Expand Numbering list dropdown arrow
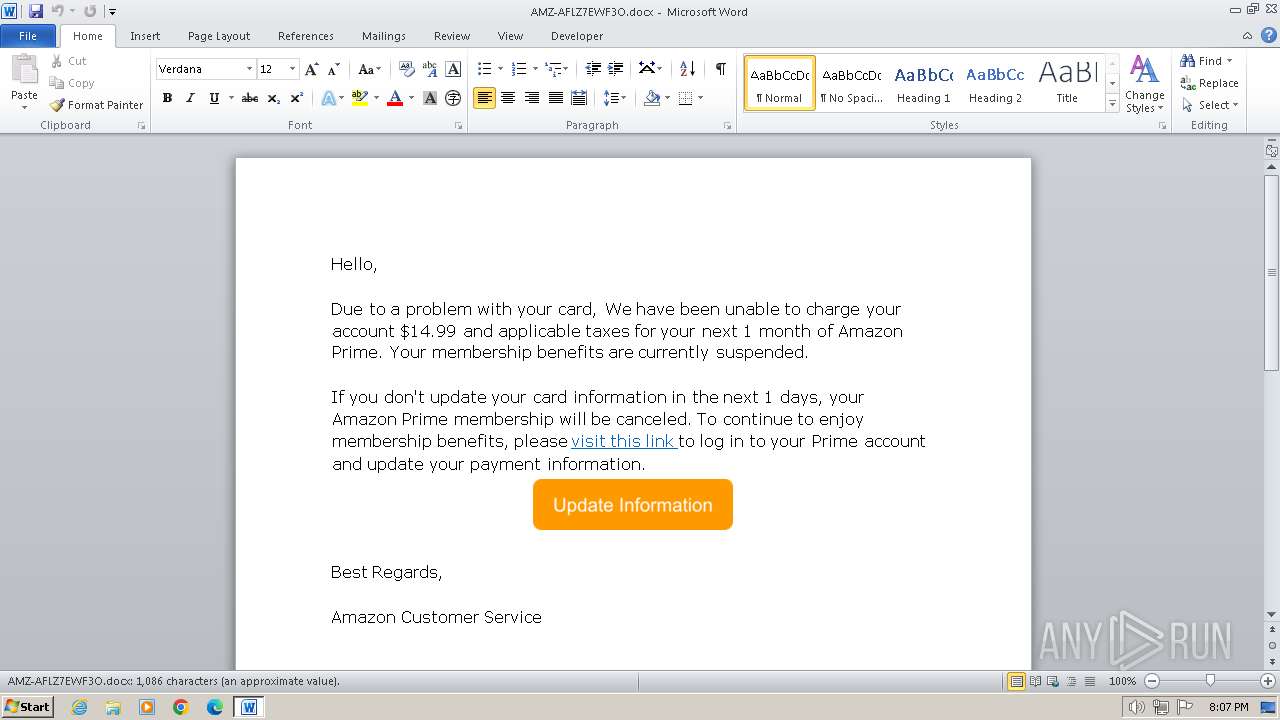 coord(535,69)
